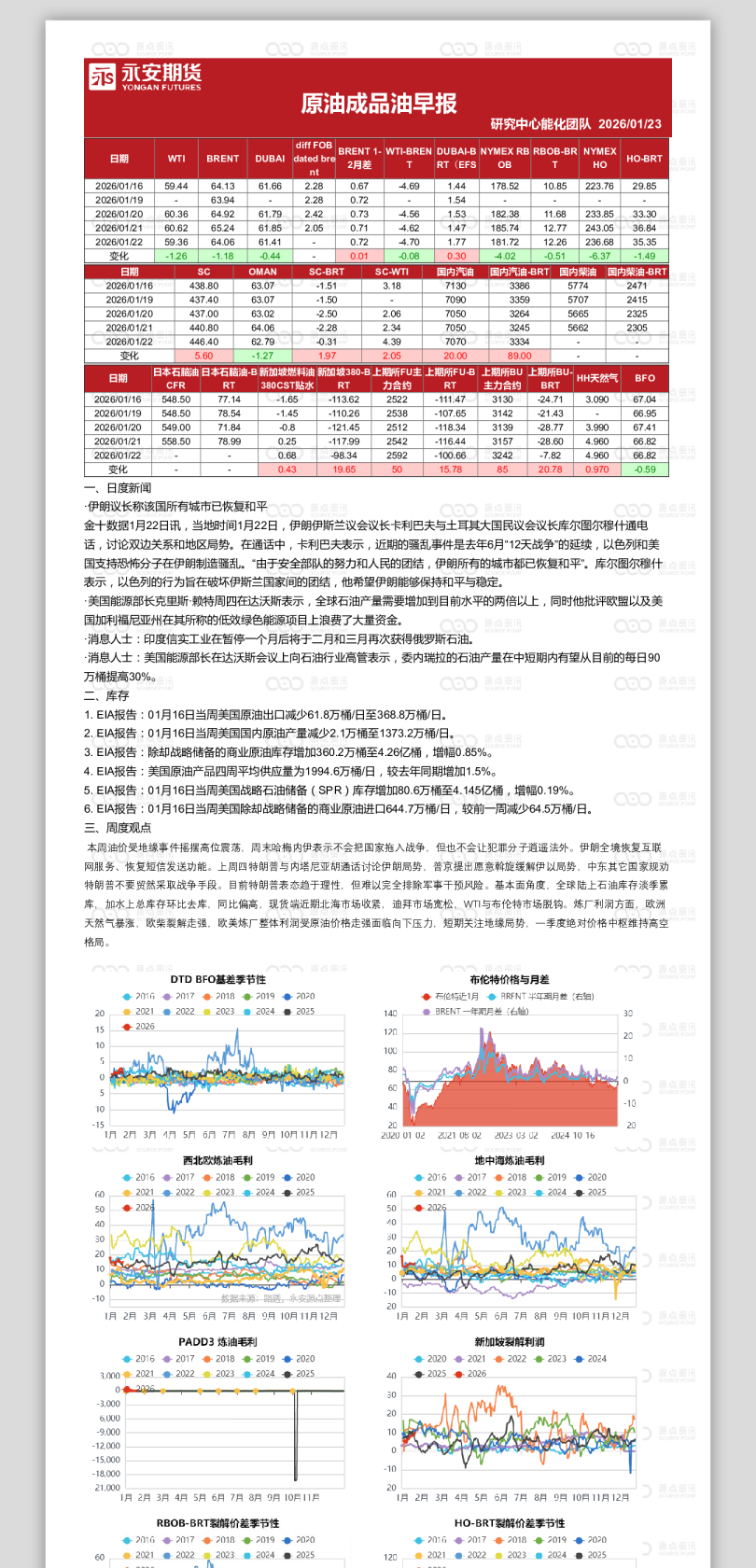Screen dimensions: 756x1568
Task: Click the HO-BRT column header
Action: pyautogui.click(x=644, y=159)
